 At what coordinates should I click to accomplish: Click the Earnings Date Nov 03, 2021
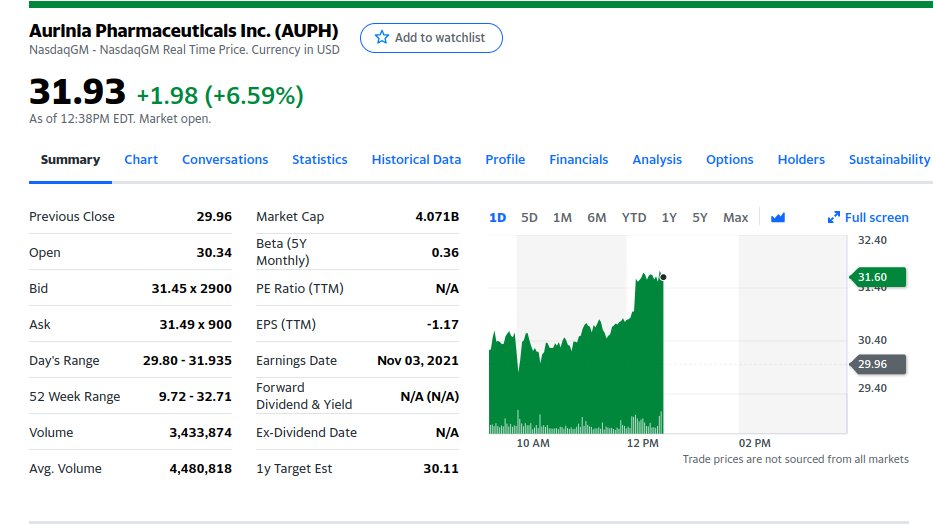[x=418, y=360]
